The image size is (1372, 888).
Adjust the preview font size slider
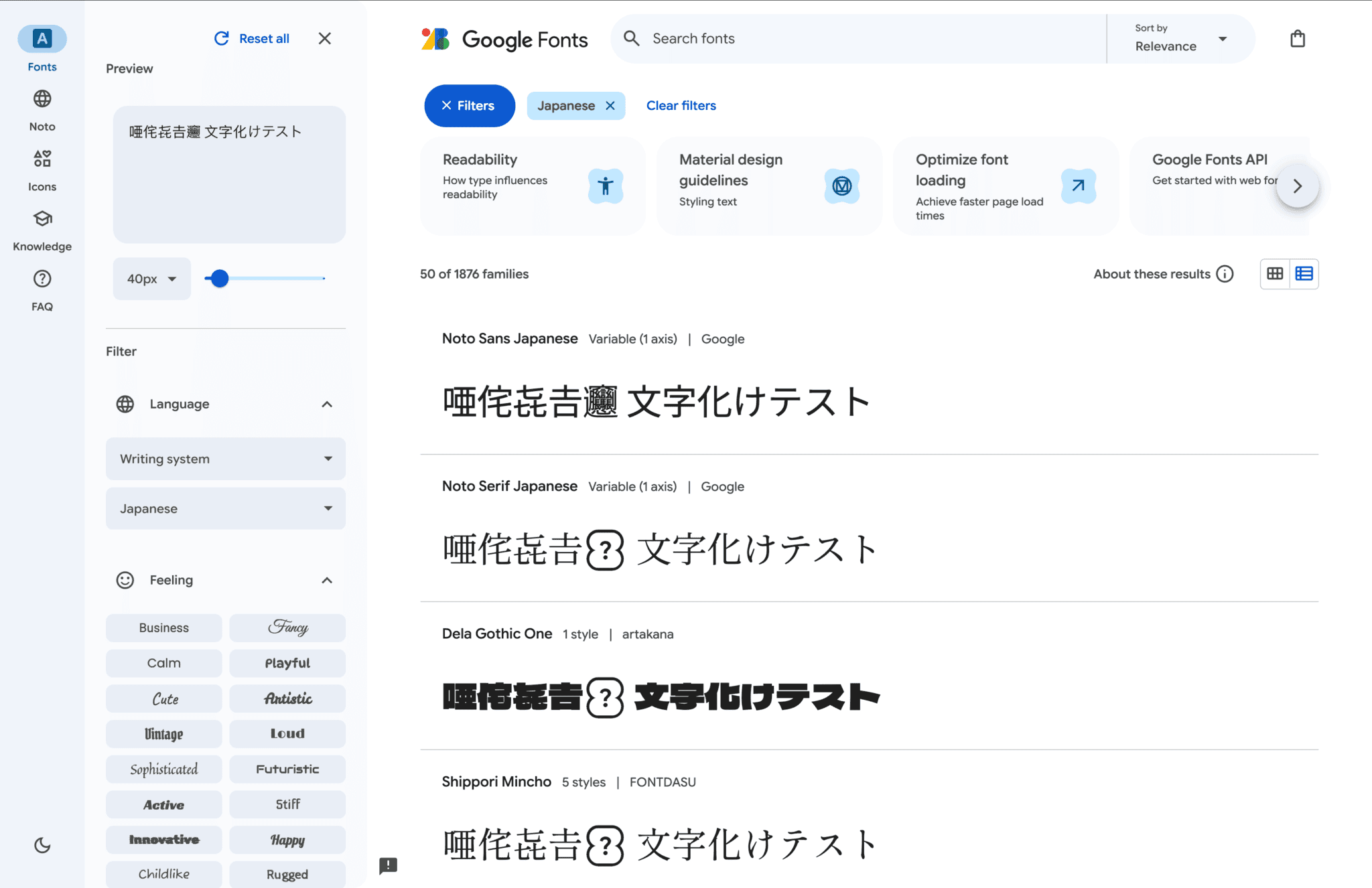pos(218,278)
